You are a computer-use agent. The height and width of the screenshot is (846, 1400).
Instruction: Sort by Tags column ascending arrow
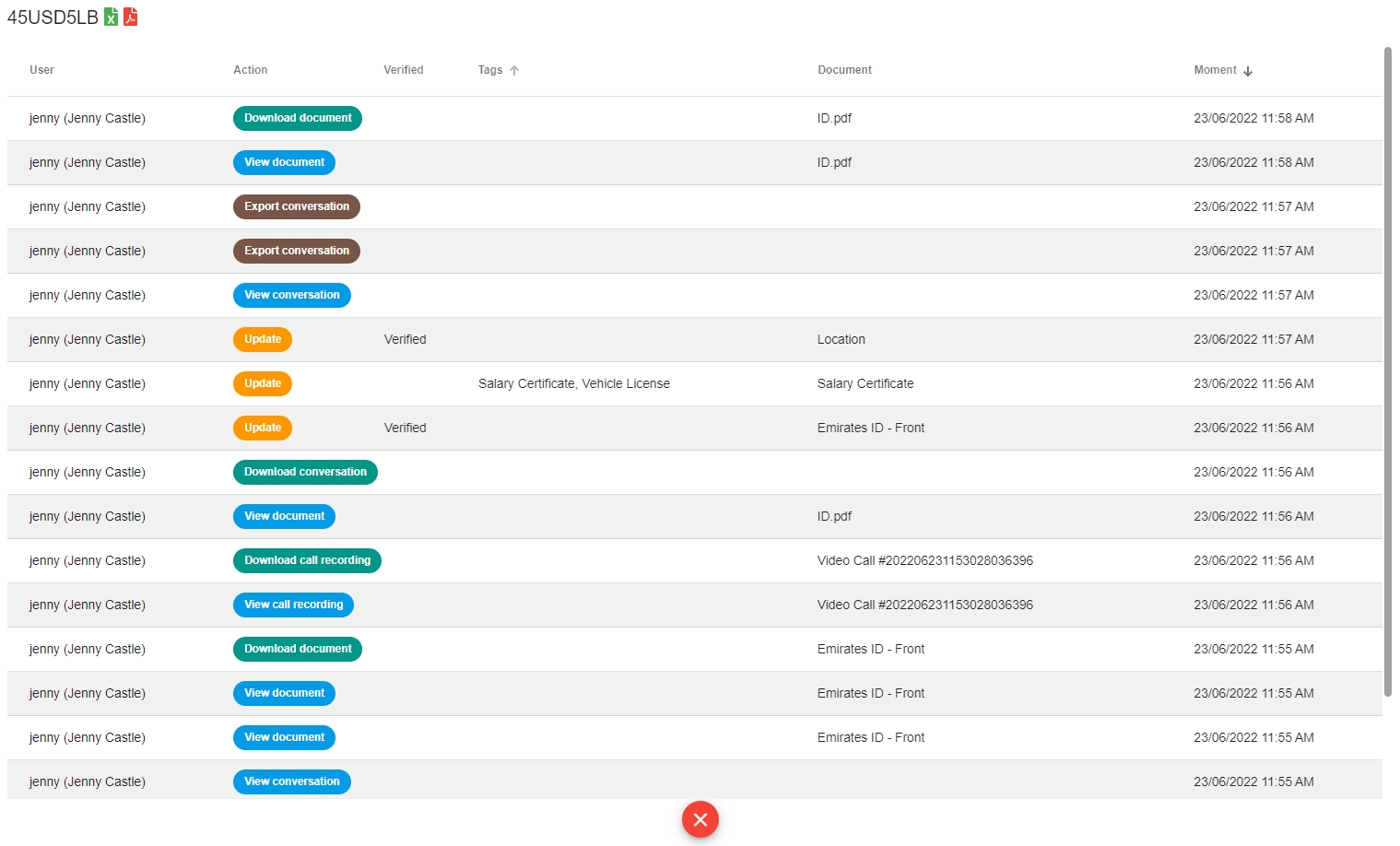coord(514,70)
